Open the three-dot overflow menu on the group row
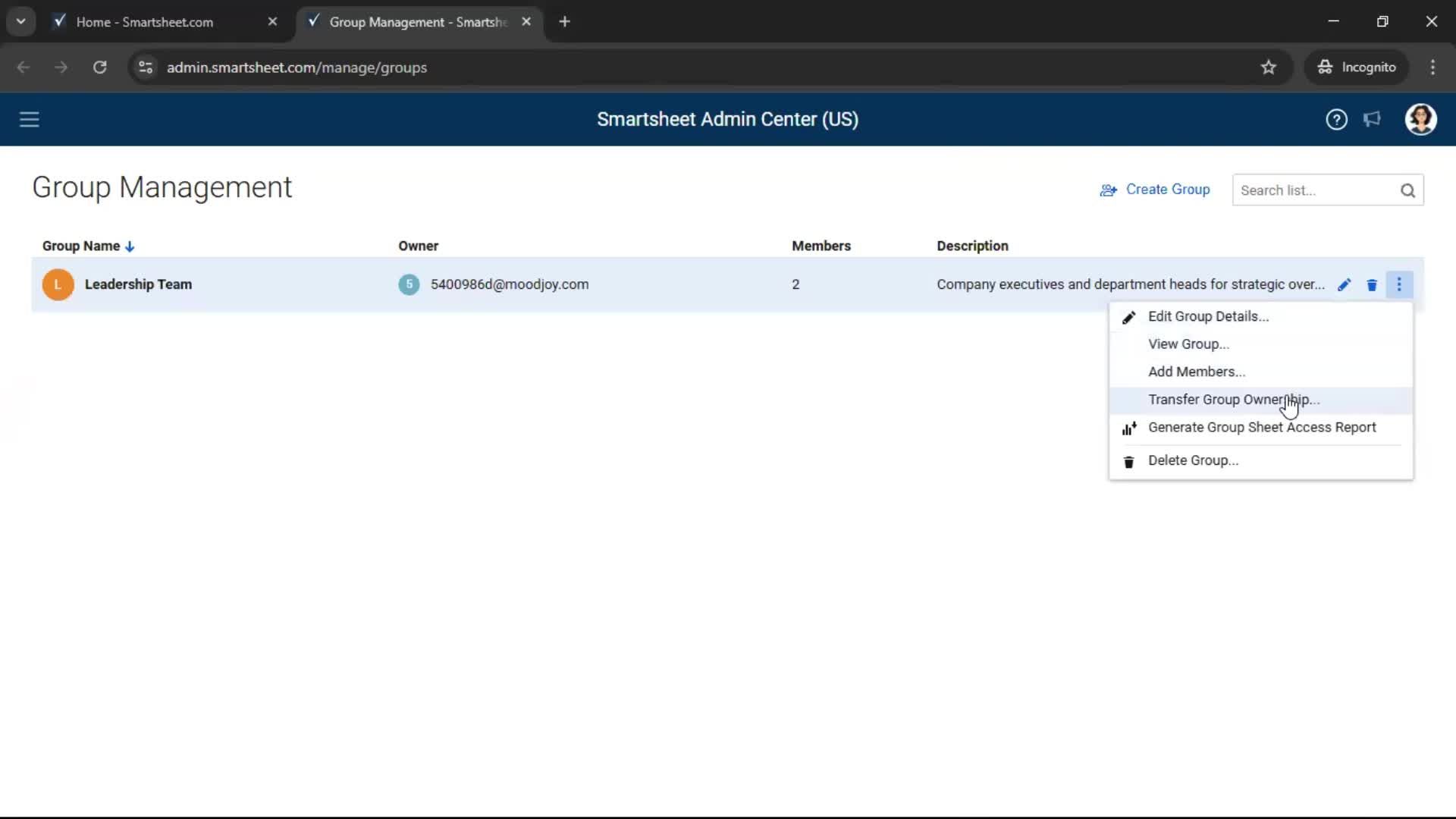This screenshot has height=819, width=1456. (x=1400, y=284)
